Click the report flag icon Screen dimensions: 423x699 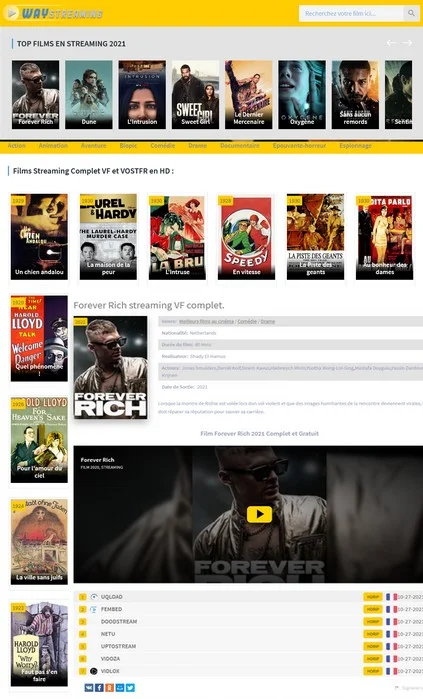pyautogui.click(x=397, y=688)
